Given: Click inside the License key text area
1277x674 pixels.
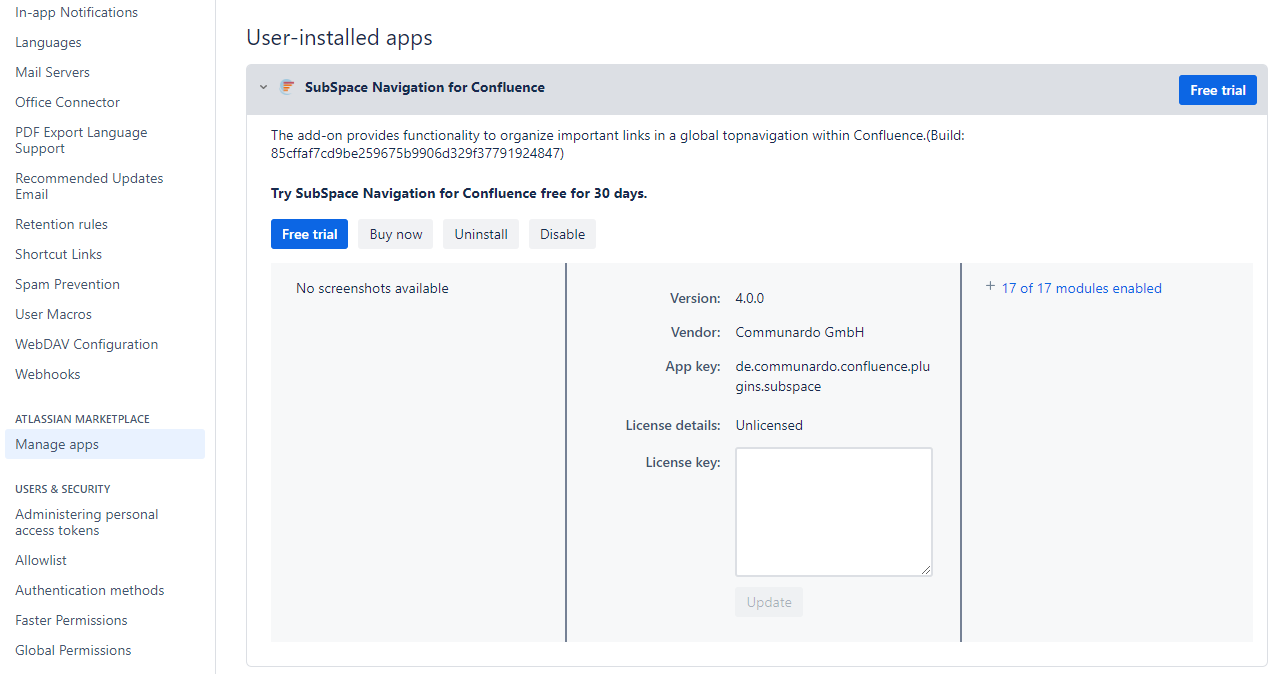Looking at the screenshot, I should coord(833,511).
